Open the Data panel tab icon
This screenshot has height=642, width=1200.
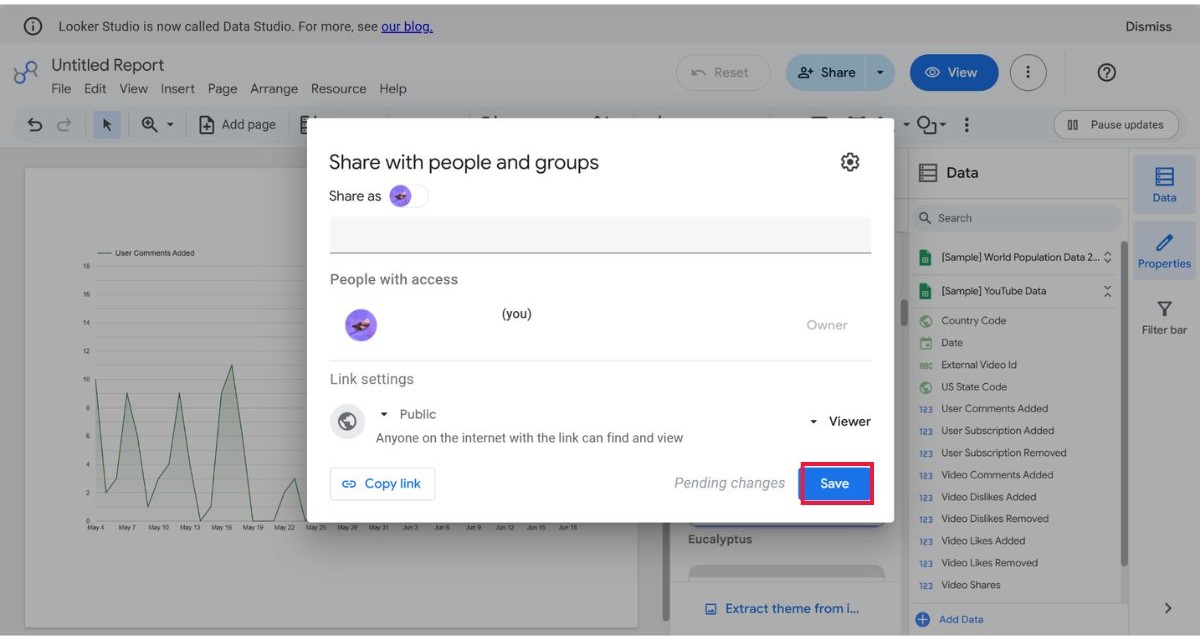click(x=1164, y=185)
